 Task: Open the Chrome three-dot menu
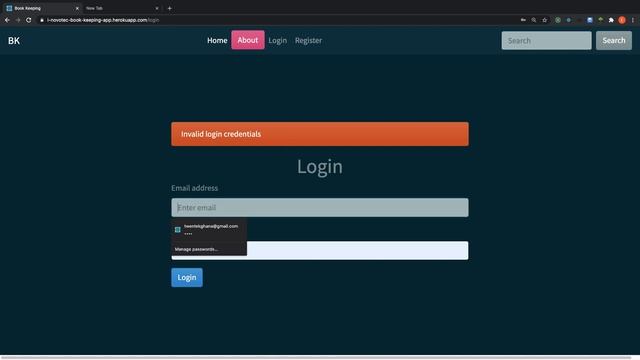(633, 20)
